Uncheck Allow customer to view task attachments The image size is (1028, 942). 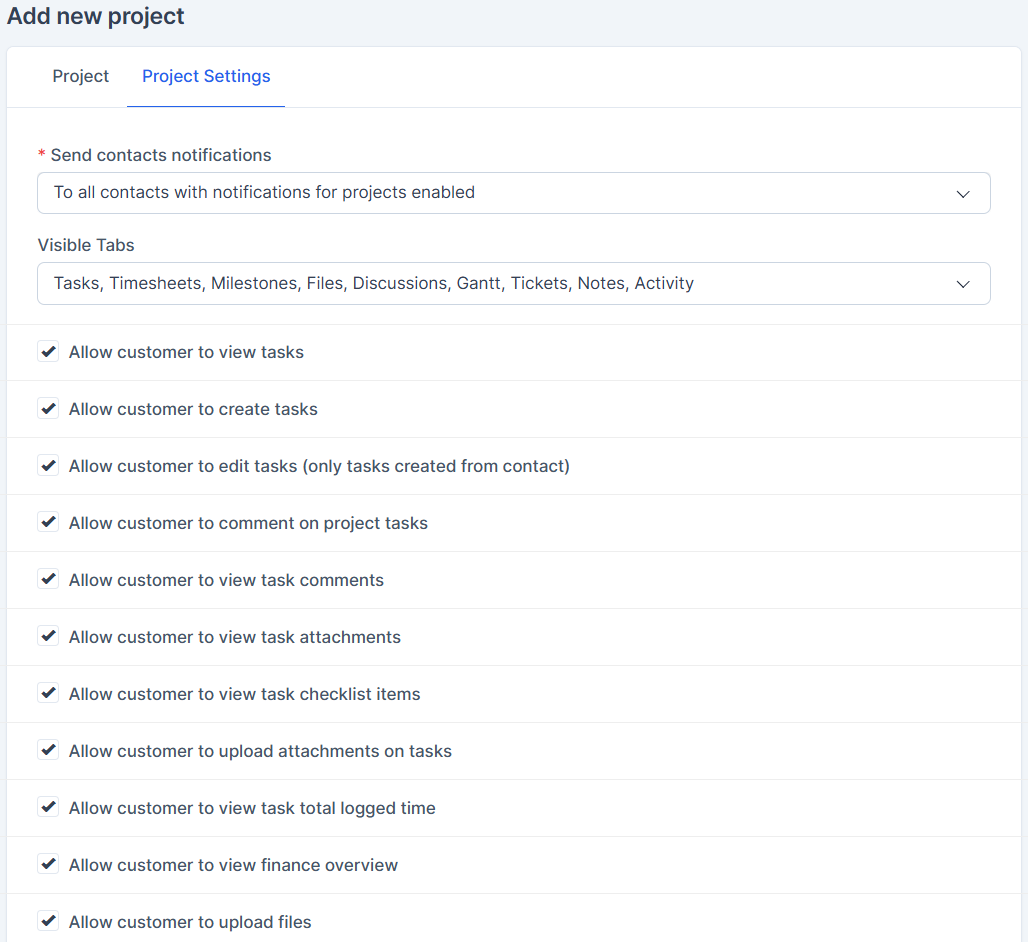pos(48,637)
